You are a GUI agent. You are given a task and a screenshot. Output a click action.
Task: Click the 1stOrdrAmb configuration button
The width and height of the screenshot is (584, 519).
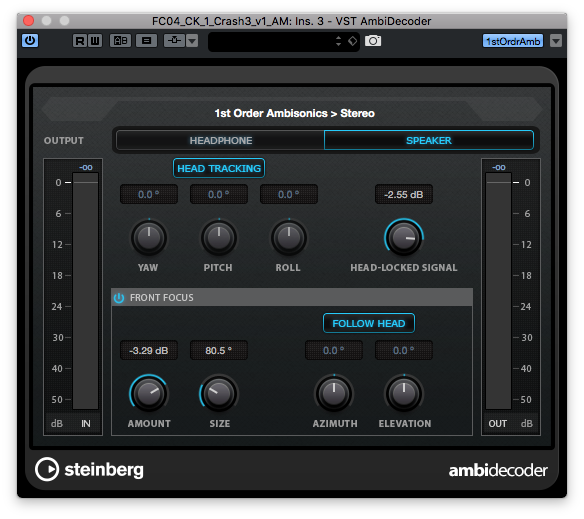(513, 41)
